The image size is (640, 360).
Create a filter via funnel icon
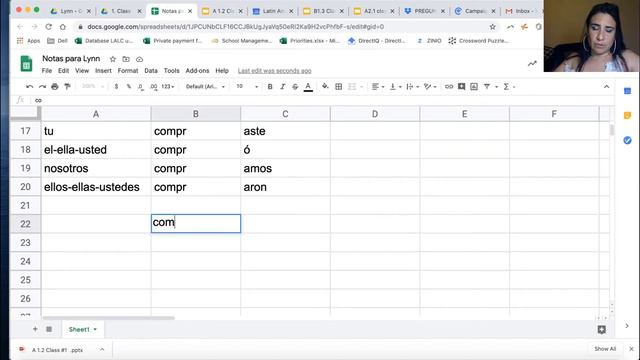(x=487, y=87)
